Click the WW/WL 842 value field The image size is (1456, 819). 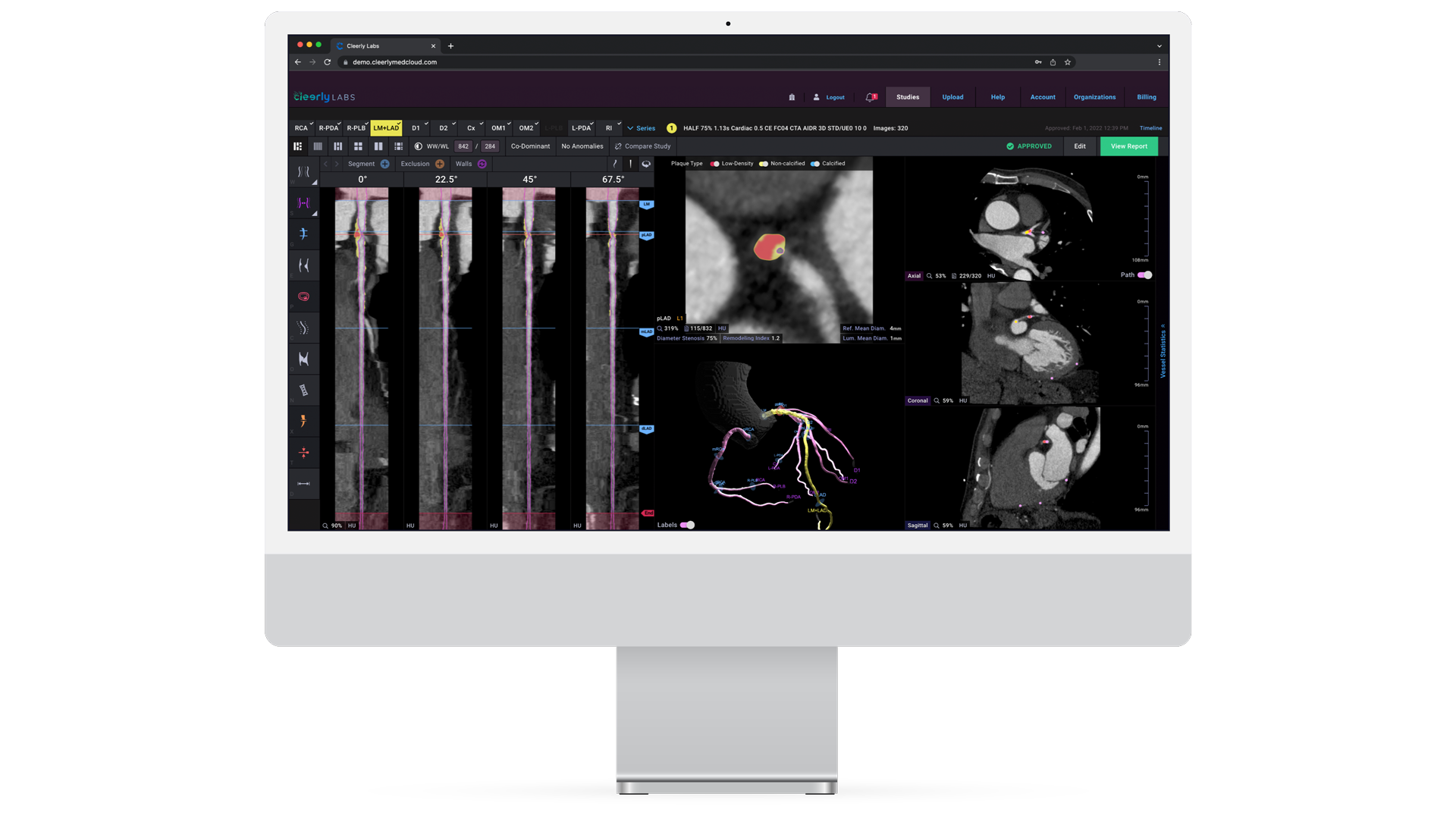coord(463,146)
